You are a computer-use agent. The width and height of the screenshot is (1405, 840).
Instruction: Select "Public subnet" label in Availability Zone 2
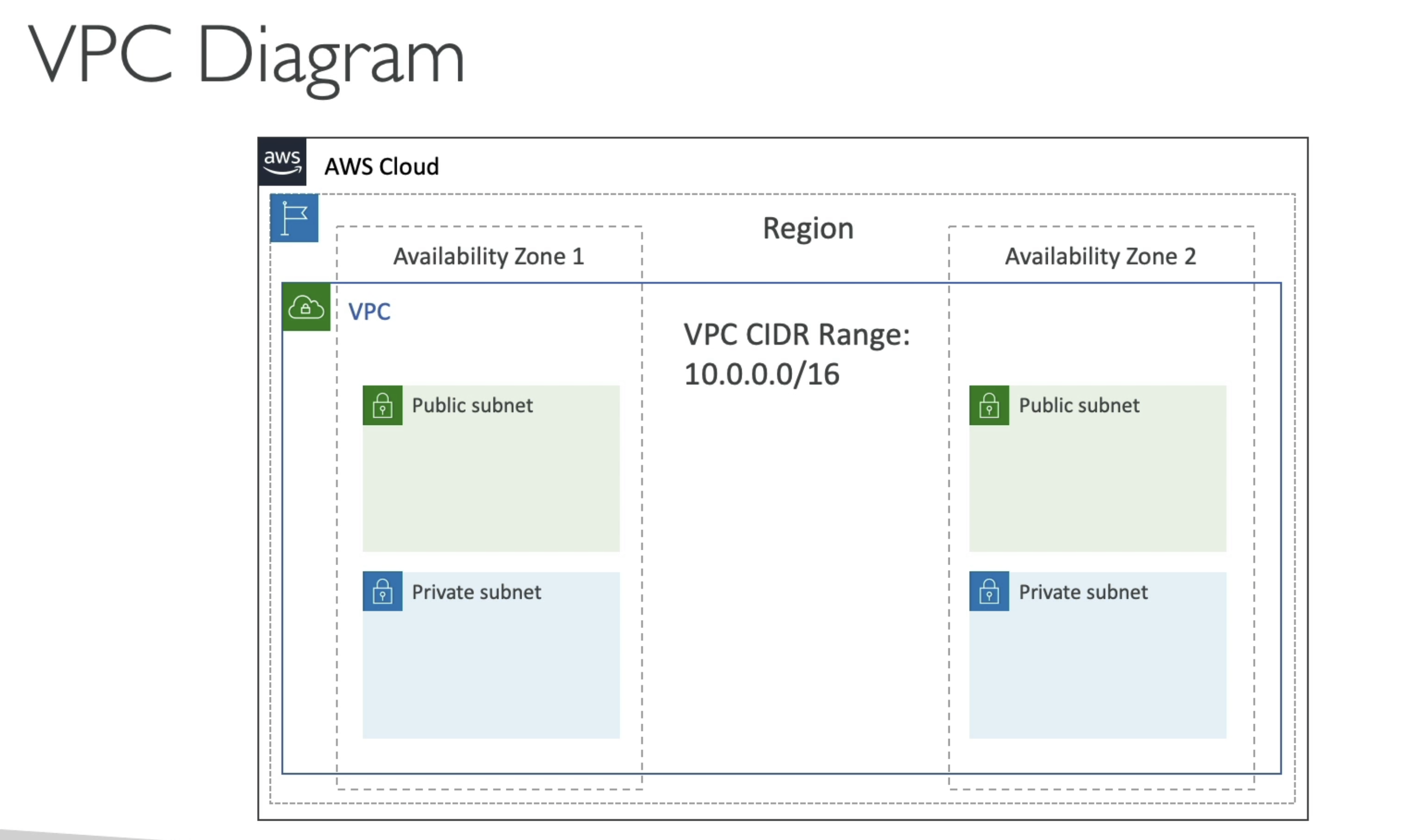point(1079,405)
